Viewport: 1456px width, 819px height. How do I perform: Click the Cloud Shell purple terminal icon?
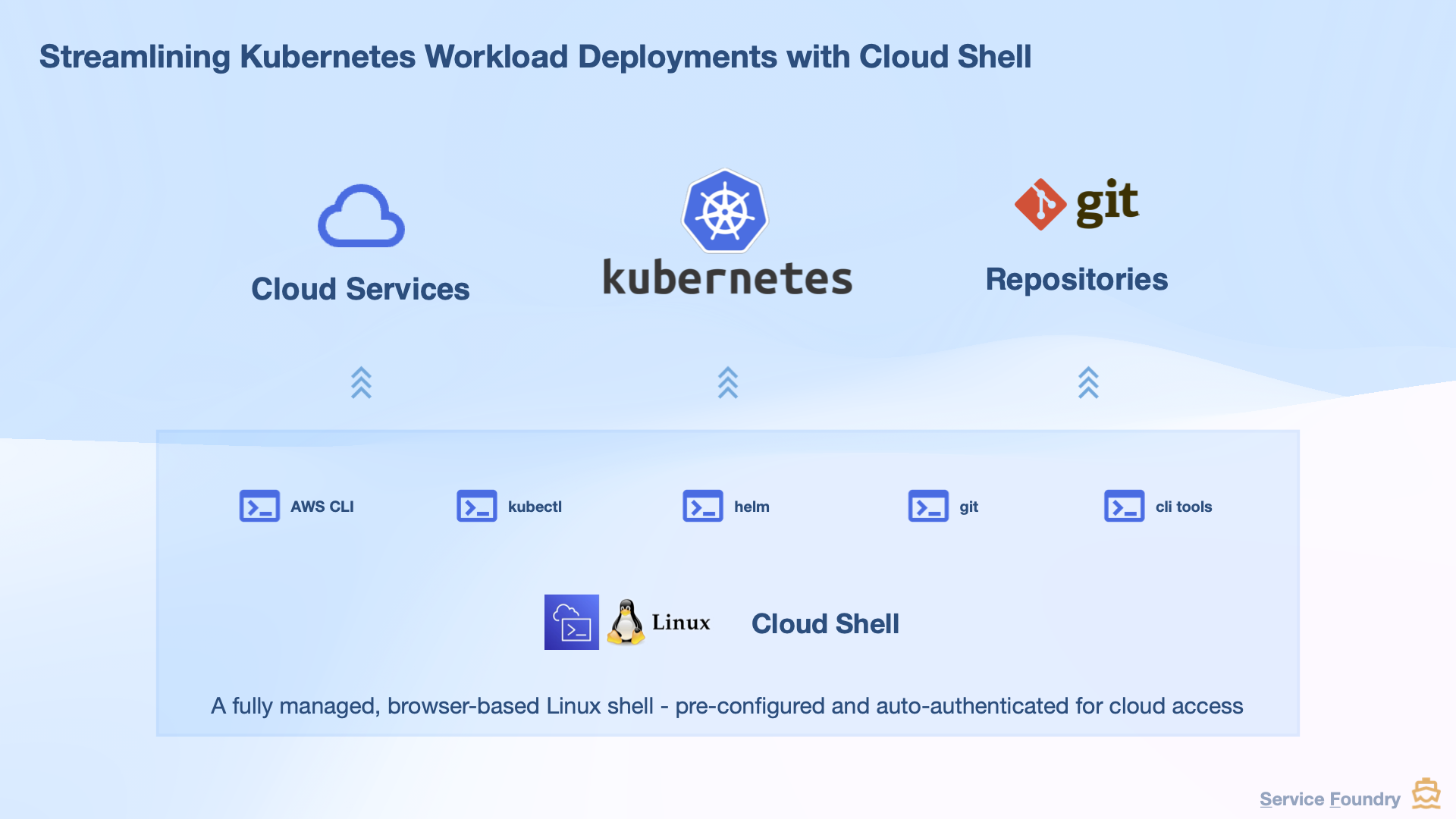point(572,622)
